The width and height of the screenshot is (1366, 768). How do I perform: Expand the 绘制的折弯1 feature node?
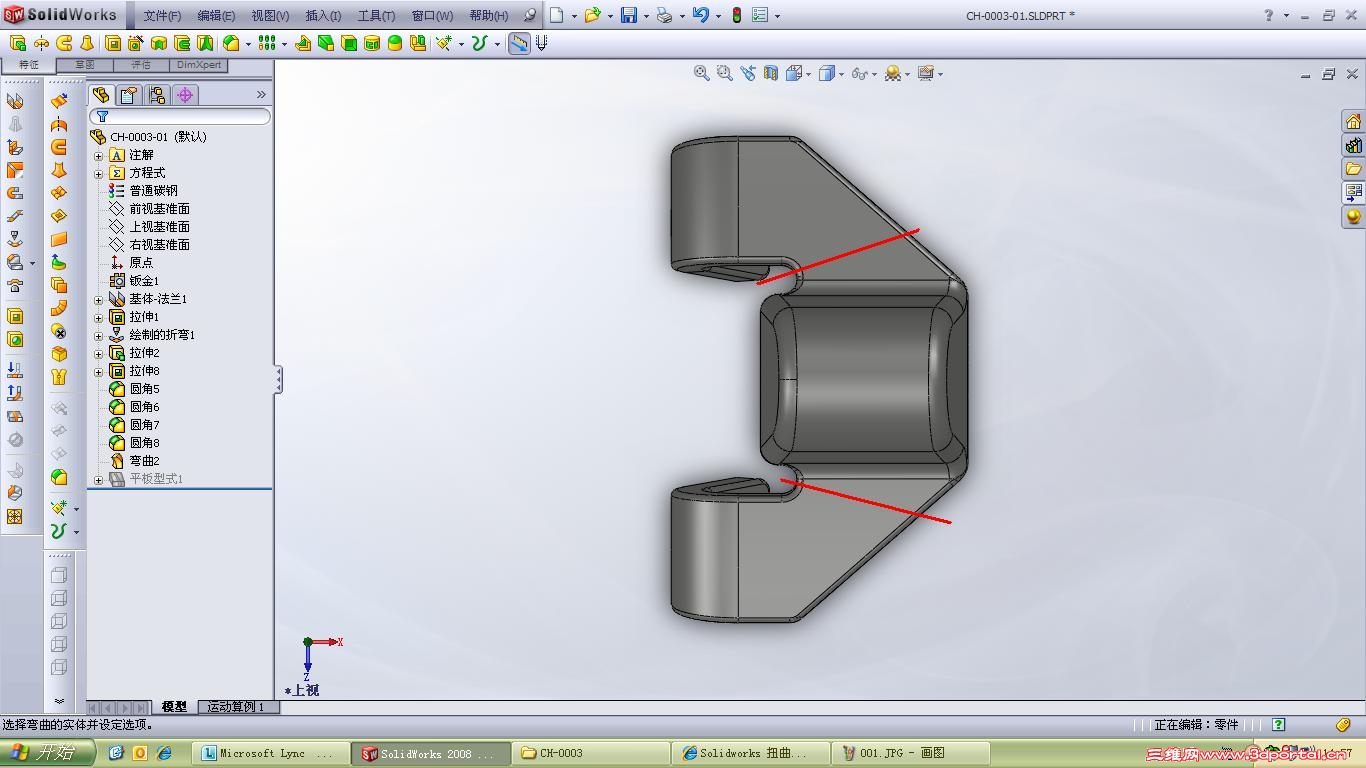coord(99,335)
